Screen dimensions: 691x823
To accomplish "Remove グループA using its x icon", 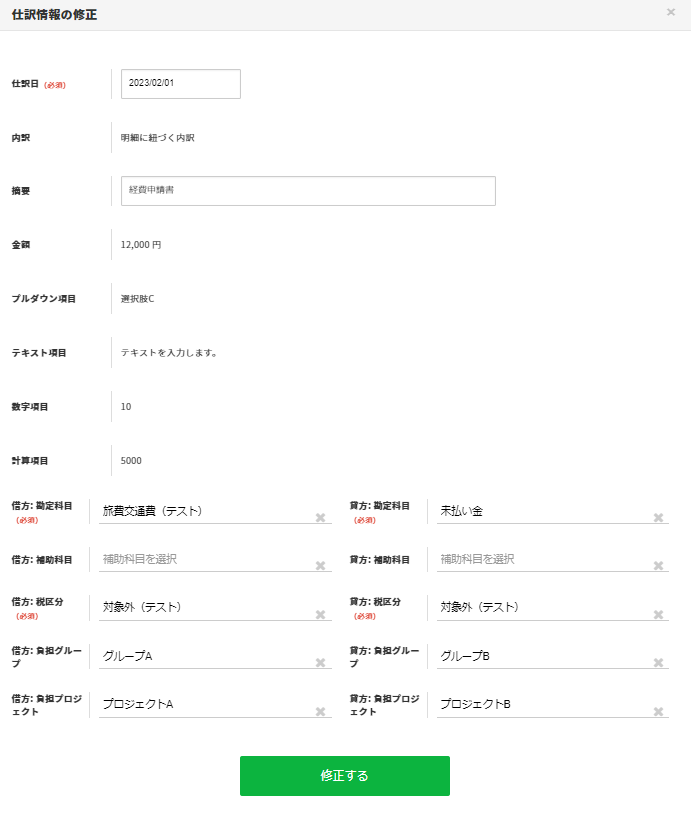I will (321, 663).
